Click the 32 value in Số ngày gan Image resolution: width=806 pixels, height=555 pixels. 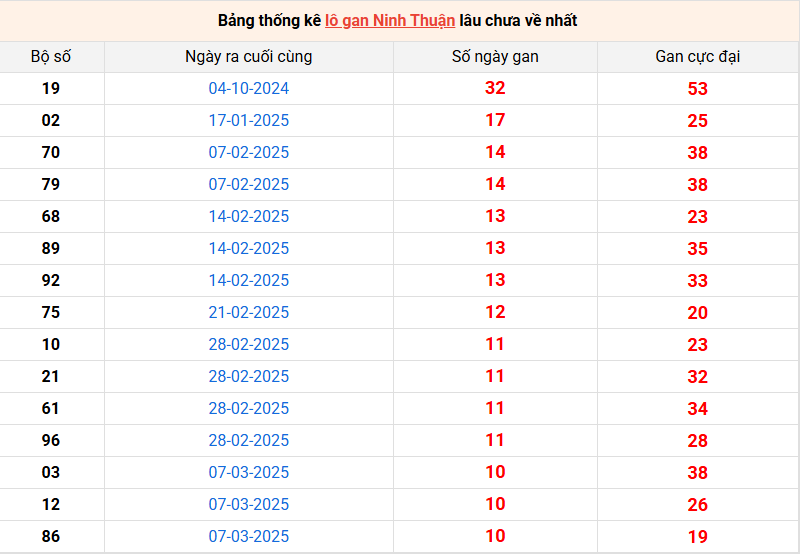pos(495,88)
